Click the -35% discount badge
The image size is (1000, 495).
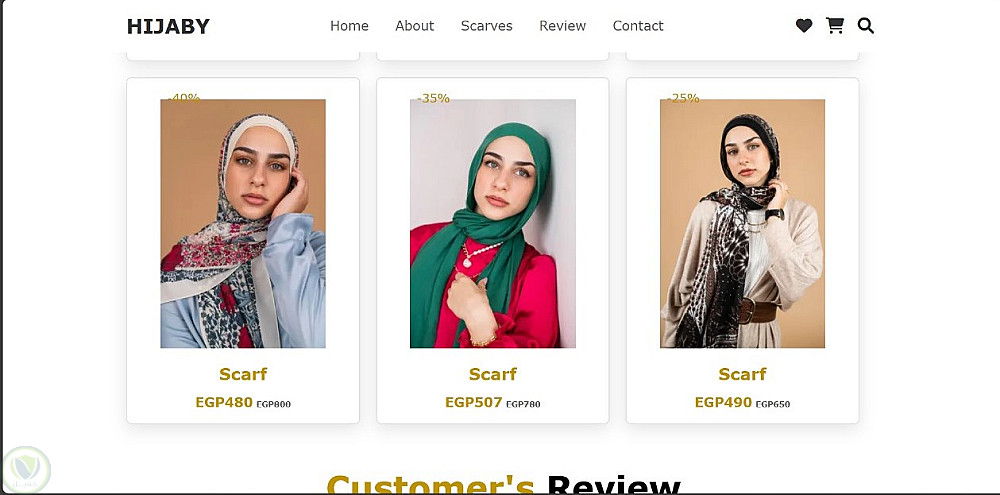pyautogui.click(x=434, y=98)
